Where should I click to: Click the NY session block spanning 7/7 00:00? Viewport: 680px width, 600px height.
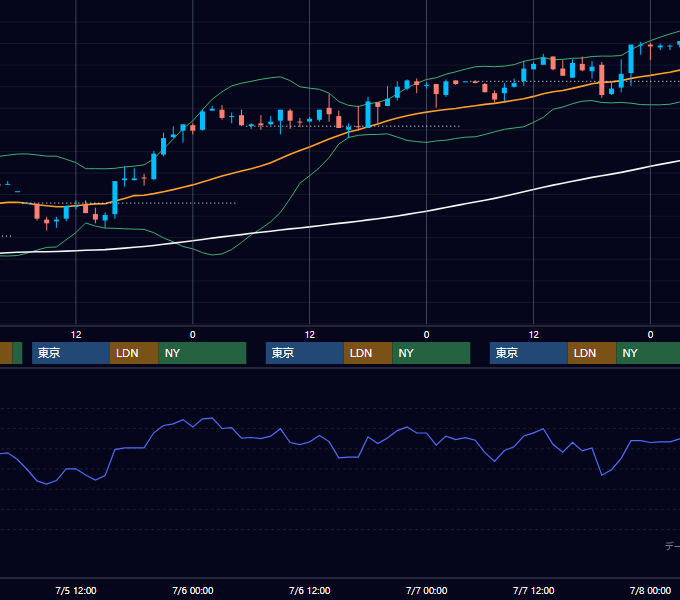coord(431,353)
